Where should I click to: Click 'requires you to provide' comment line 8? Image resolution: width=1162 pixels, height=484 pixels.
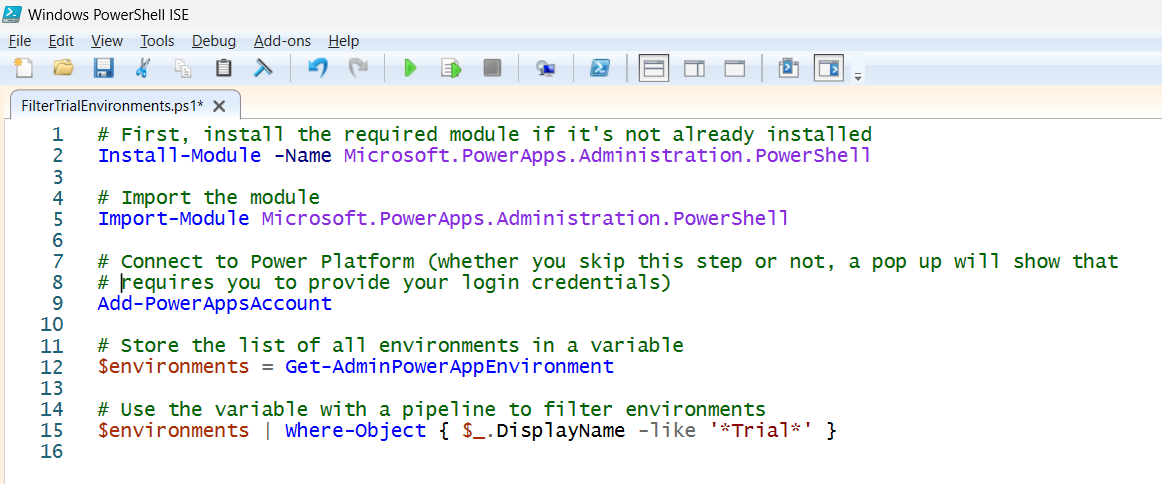385,282
